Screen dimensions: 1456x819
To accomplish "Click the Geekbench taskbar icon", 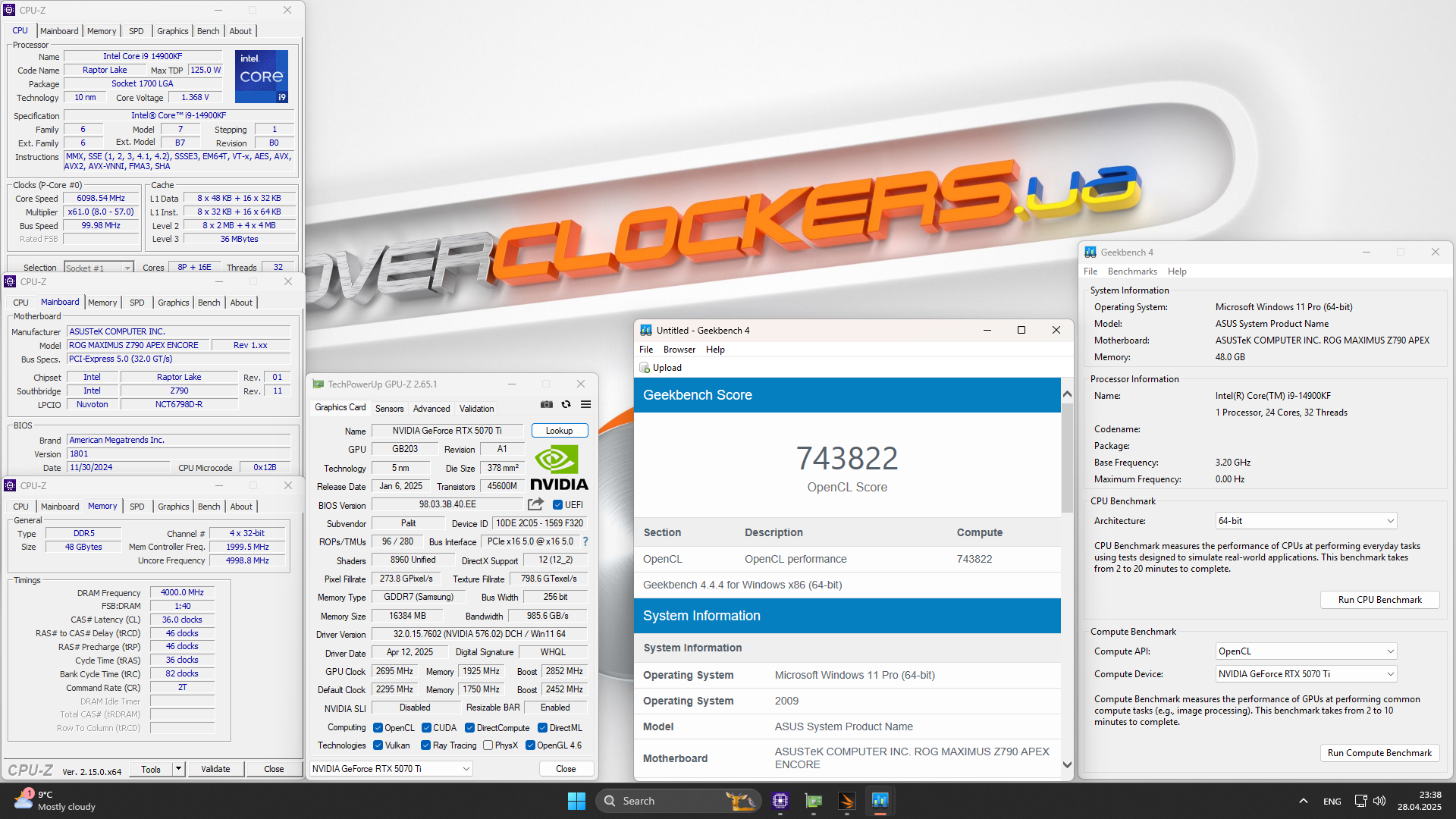I will coord(880,801).
